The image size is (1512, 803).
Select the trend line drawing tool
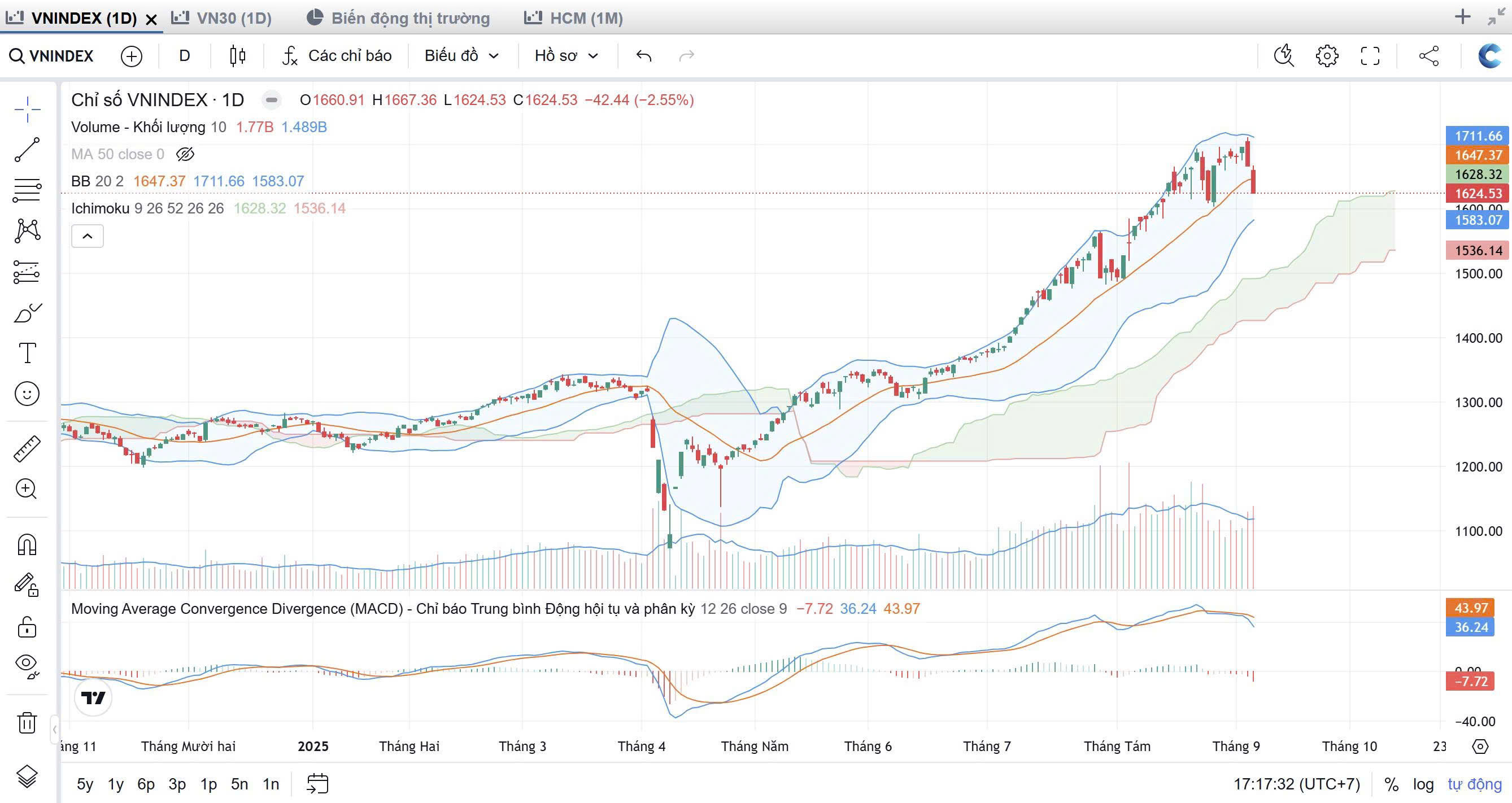point(27,150)
